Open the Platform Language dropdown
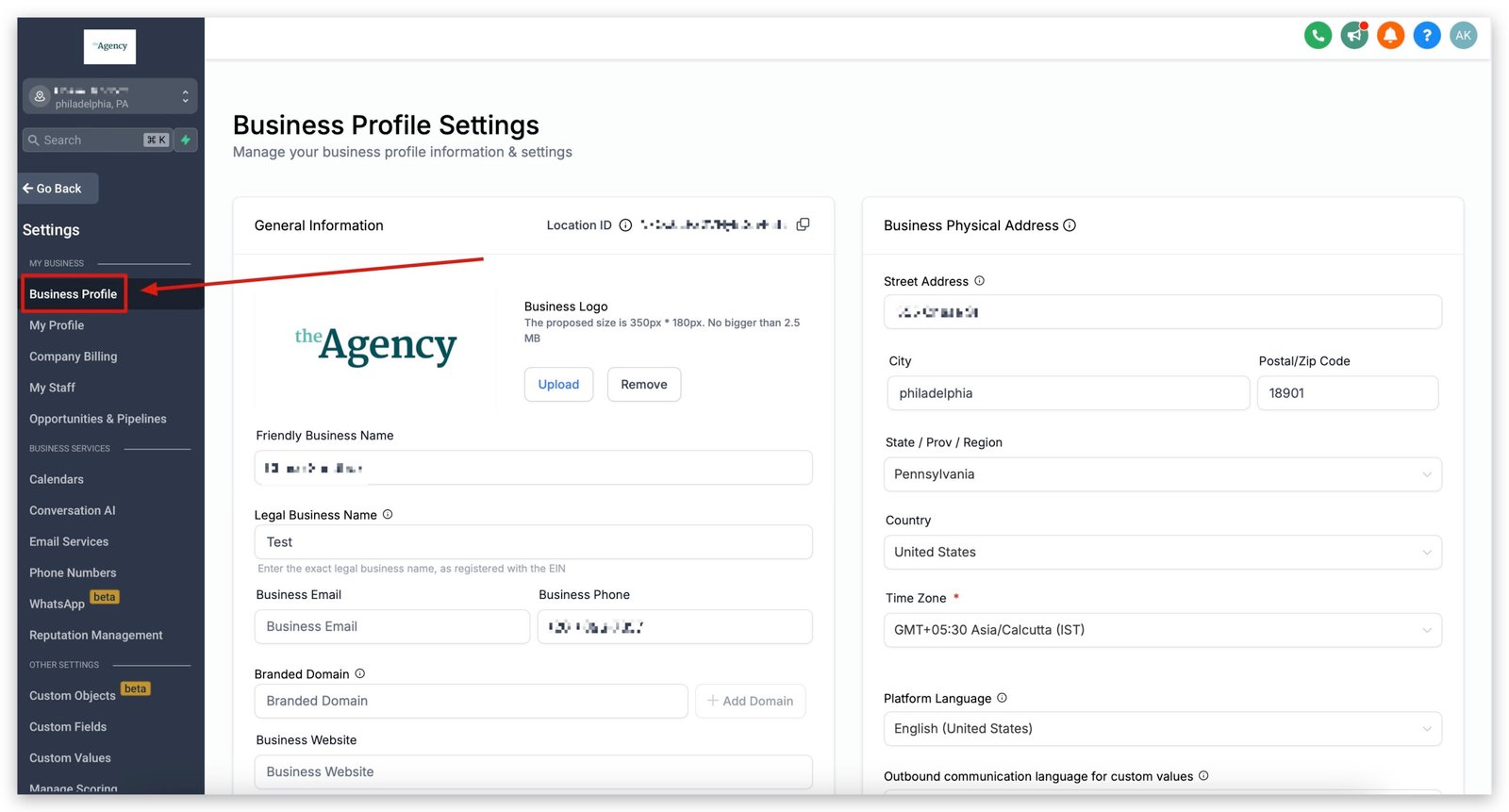Image resolution: width=1509 pixels, height=812 pixels. [x=1162, y=729]
